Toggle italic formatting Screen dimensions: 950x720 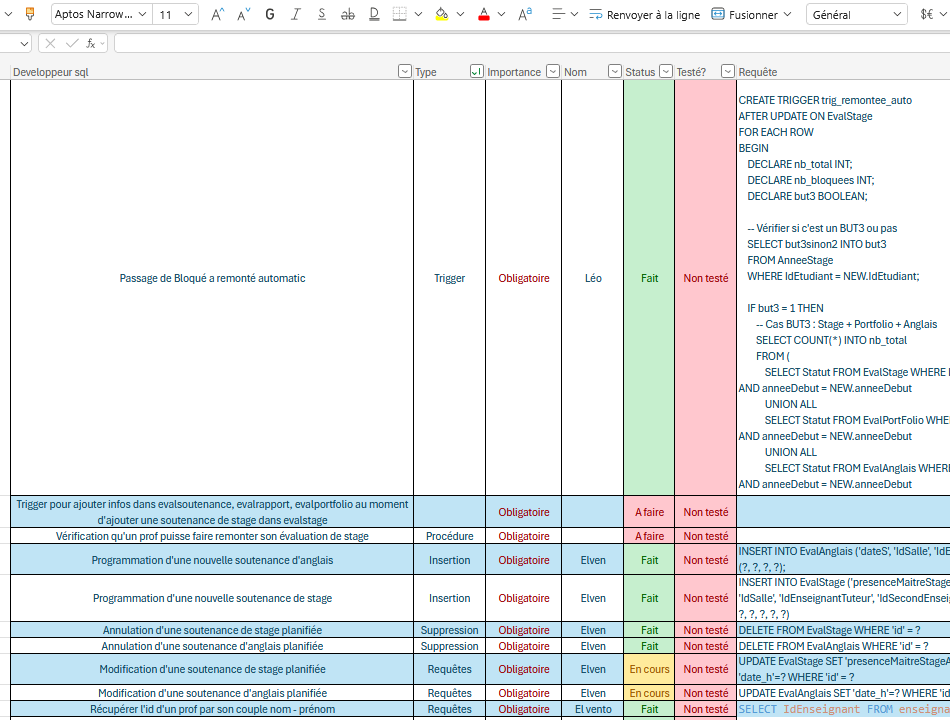tap(296, 15)
